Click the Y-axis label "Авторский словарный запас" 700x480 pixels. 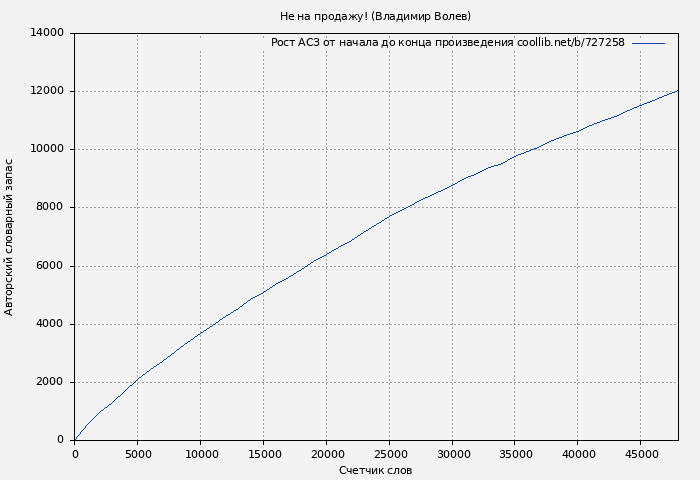point(10,237)
